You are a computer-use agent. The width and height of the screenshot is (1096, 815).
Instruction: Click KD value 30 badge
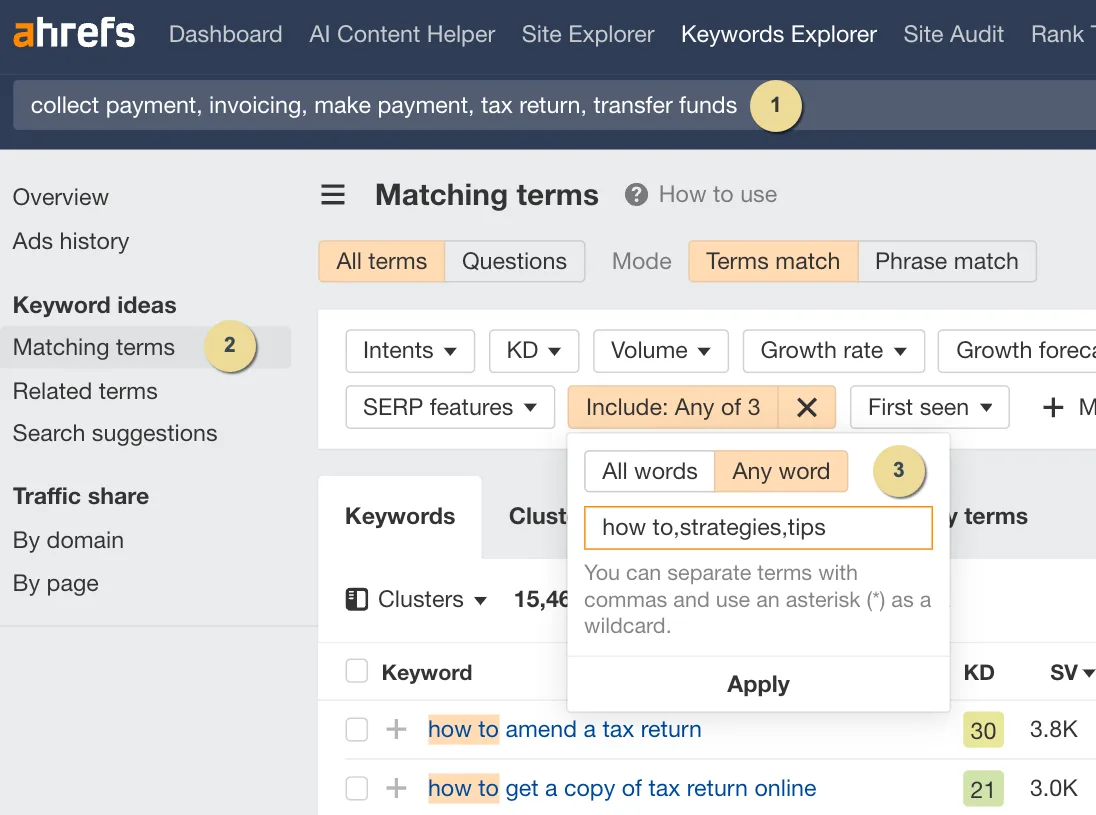[x=983, y=730]
